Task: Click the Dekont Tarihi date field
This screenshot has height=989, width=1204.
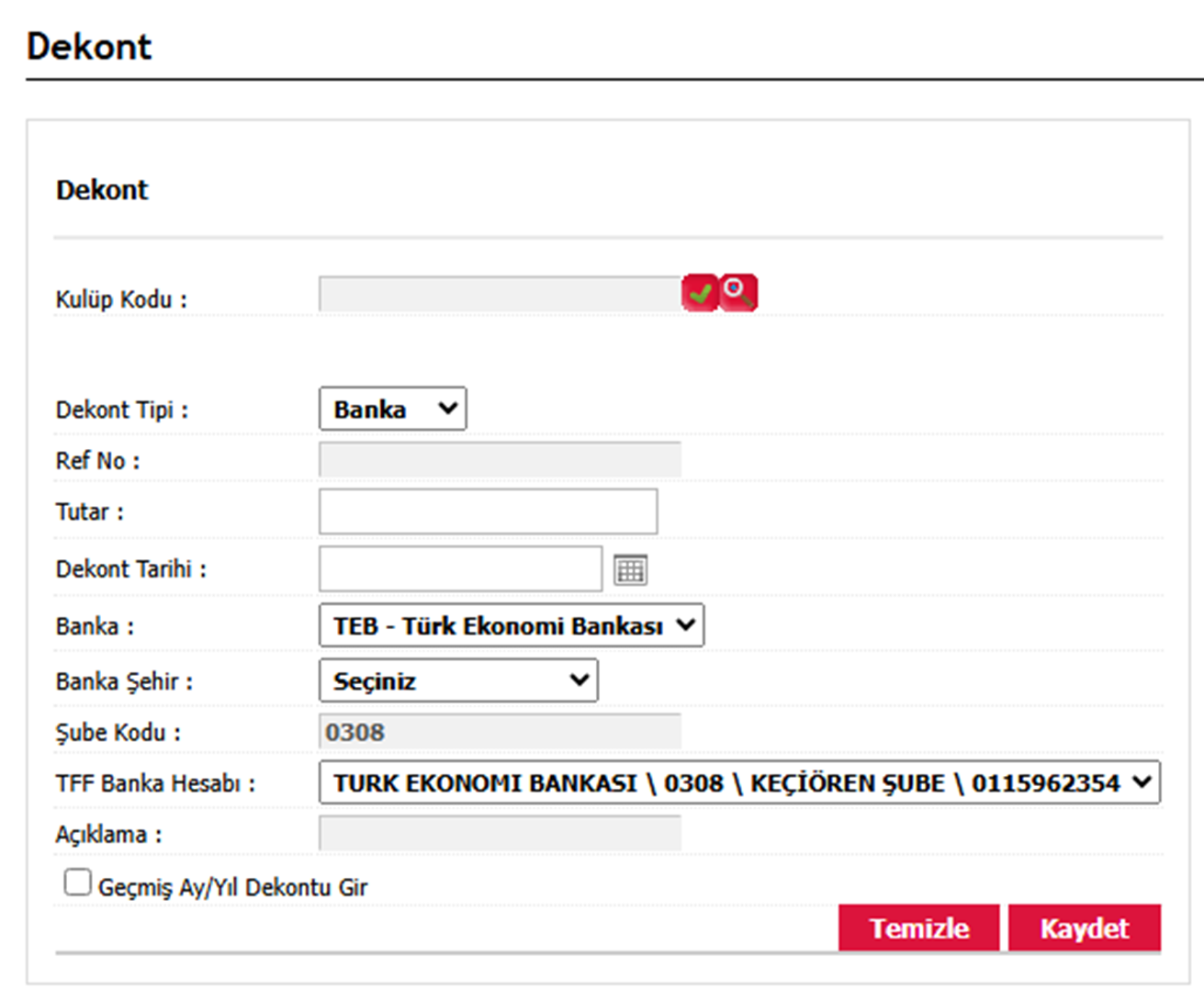Action: (460, 569)
